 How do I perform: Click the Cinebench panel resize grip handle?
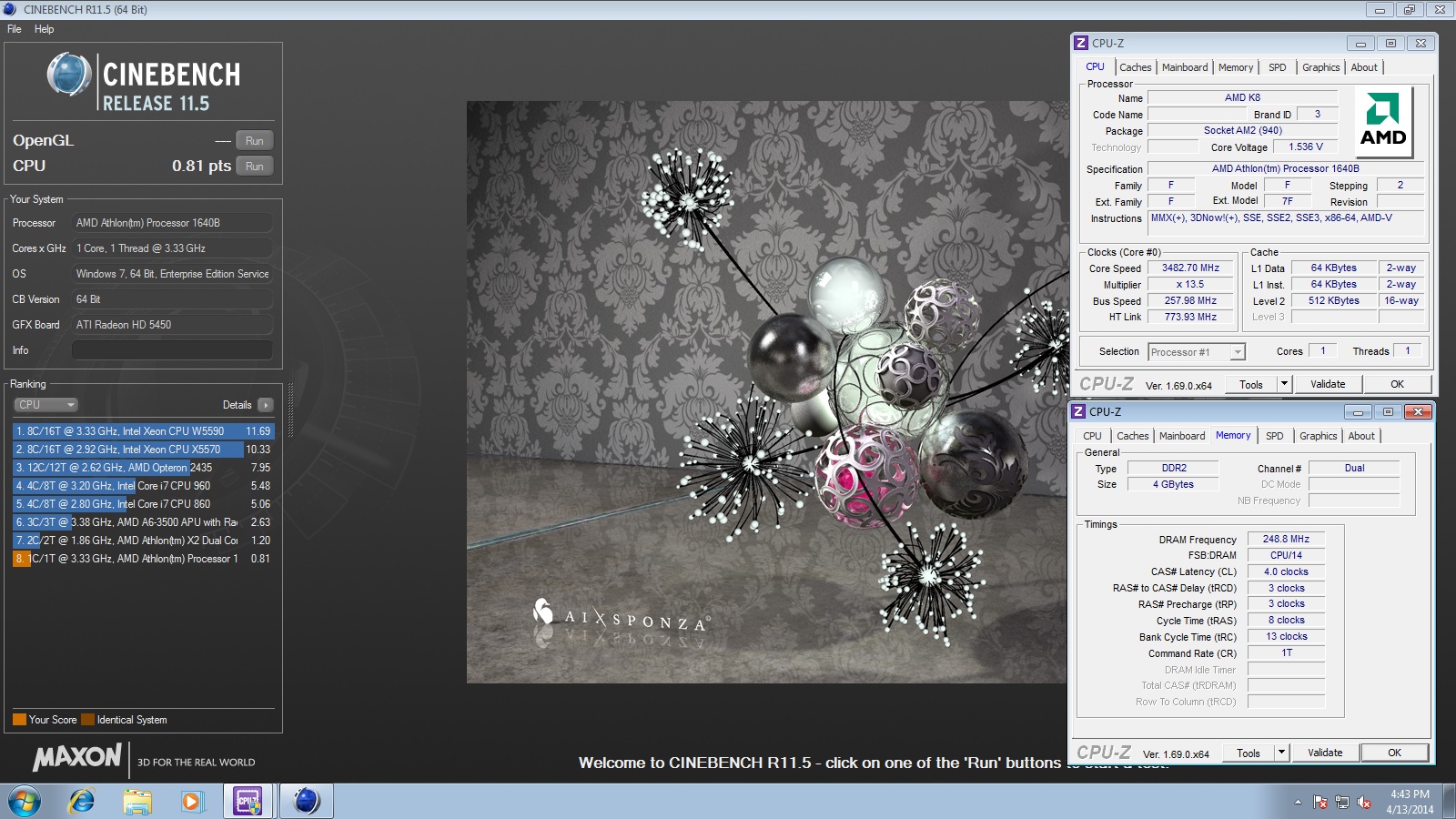(291, 409)
